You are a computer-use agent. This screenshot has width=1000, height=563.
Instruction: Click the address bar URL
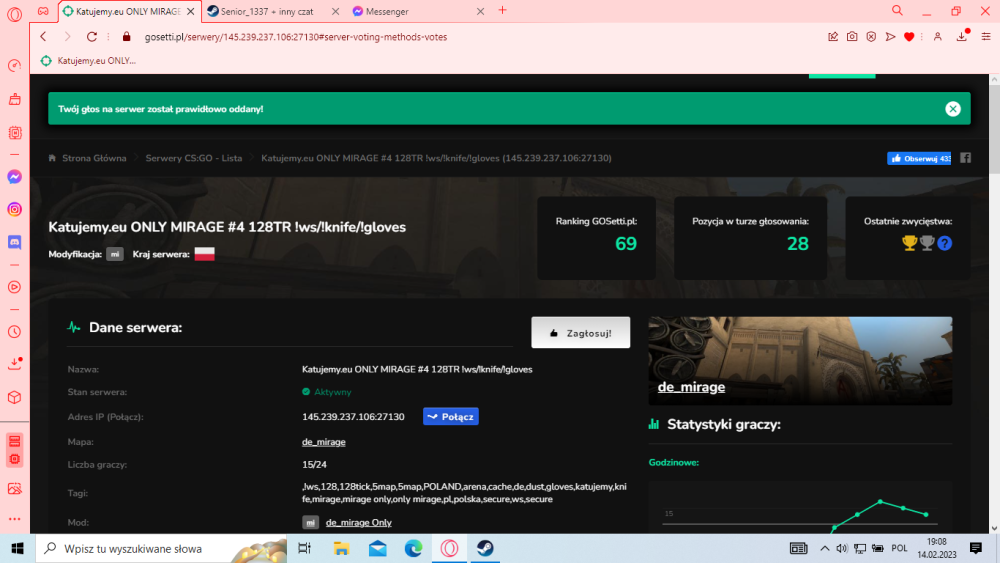pyautogui.click(x=296, y=37)
